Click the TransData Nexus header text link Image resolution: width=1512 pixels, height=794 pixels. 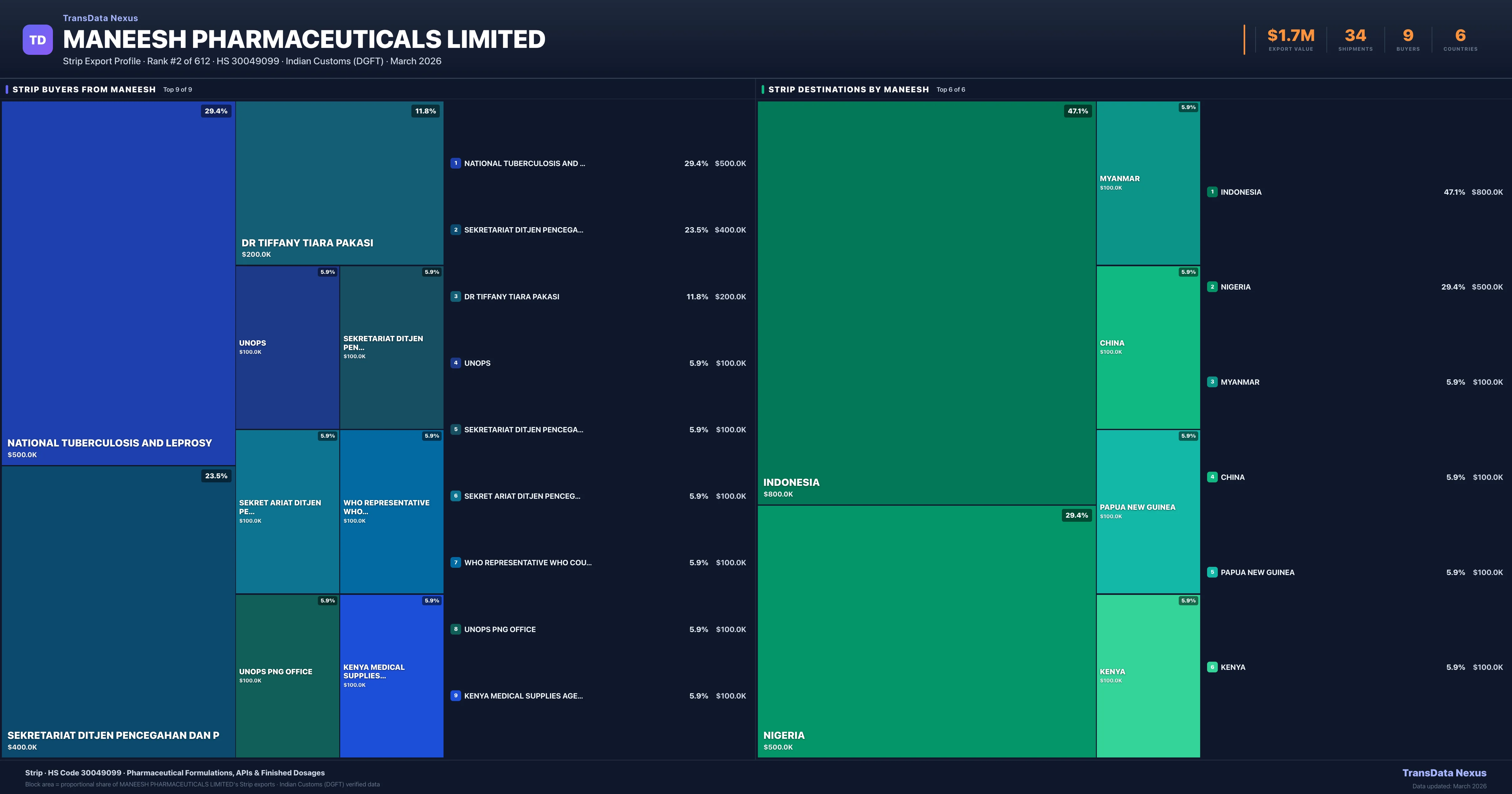(100, 18)
